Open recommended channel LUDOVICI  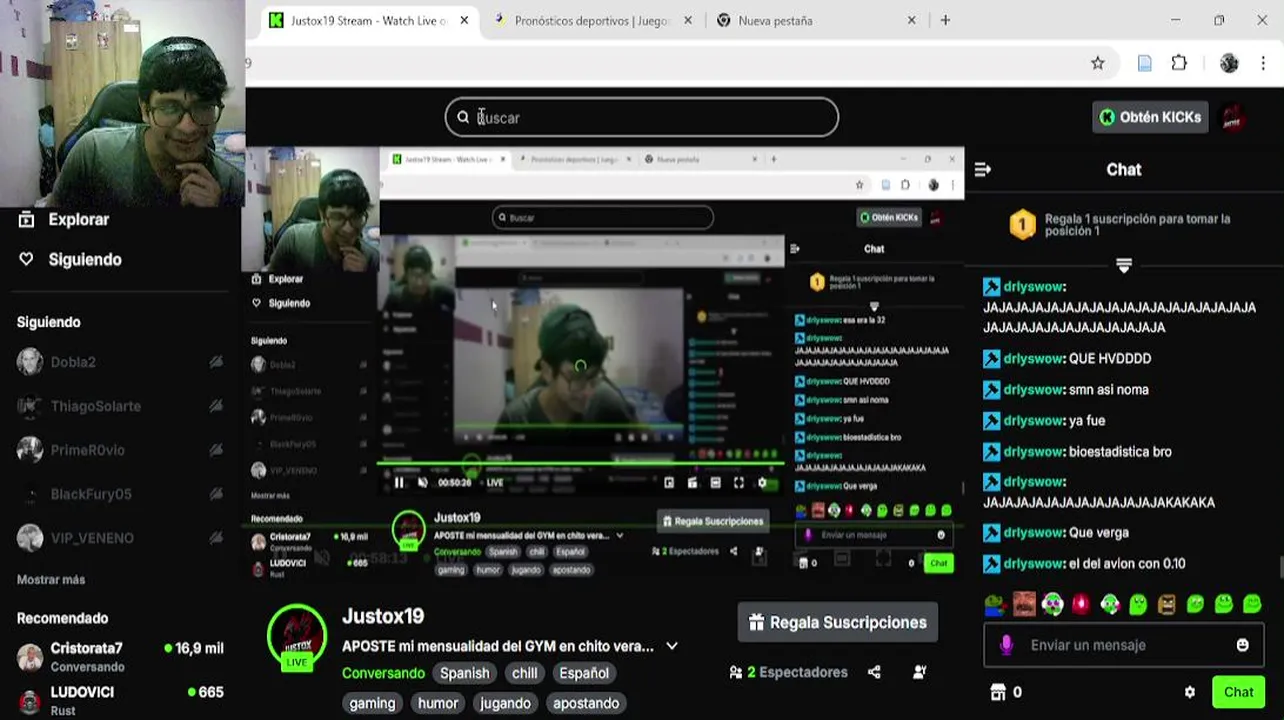(x=120, y=700)
